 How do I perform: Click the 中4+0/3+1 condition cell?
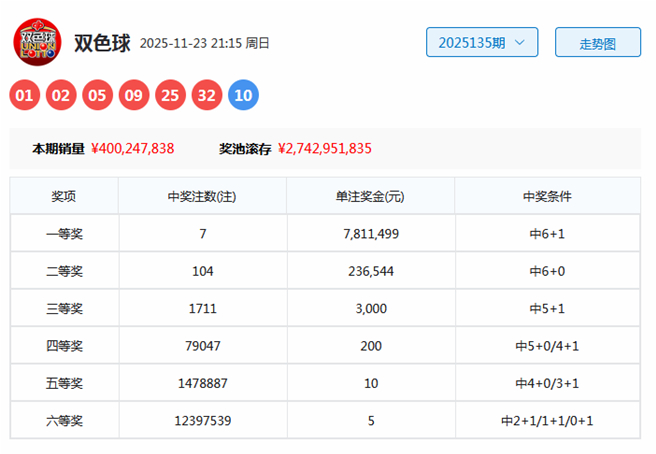(x=548, y=383)
